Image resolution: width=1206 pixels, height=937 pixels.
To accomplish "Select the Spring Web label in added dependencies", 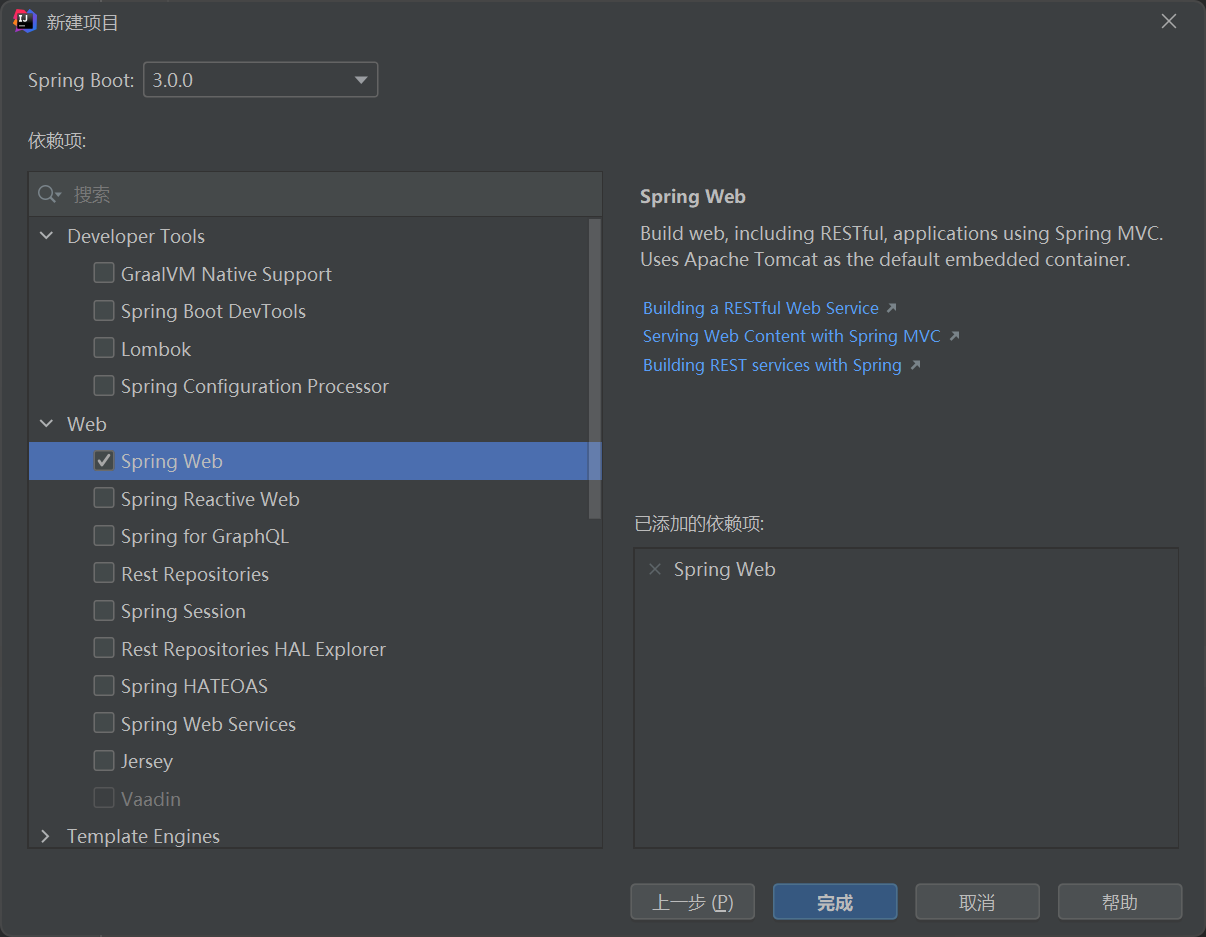I will [724, 569].
